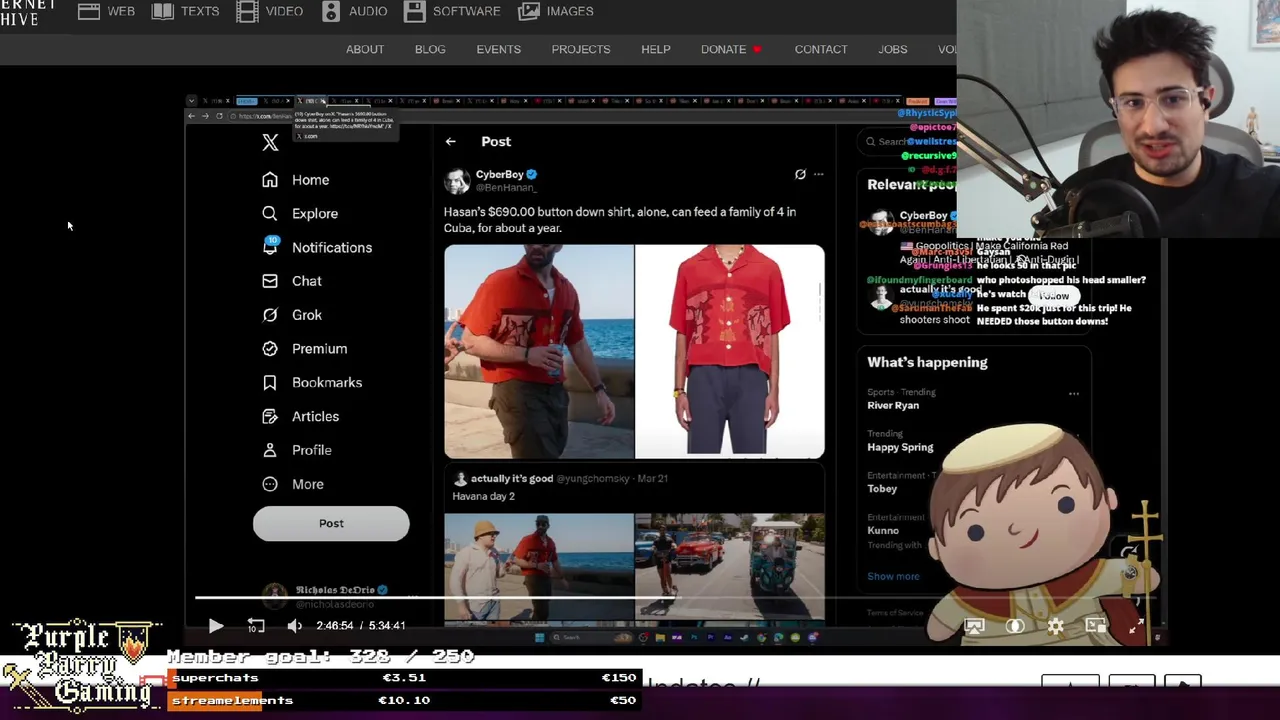
Task: Open the IMAGES section
Action: 556,11
